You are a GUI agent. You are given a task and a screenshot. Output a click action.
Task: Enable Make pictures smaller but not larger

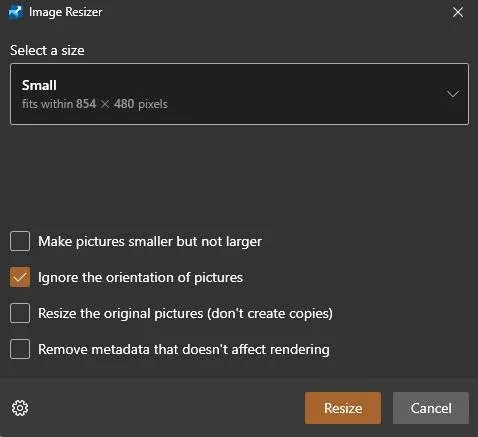tap(20, 241)
